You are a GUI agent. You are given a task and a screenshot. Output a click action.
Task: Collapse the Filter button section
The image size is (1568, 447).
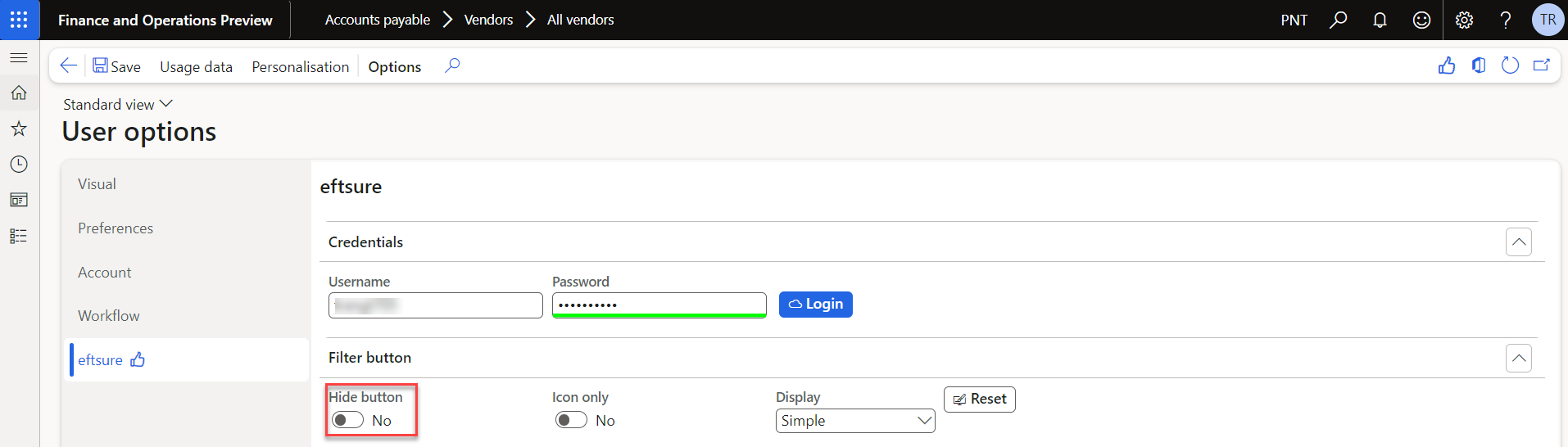tap(1519, 358)
